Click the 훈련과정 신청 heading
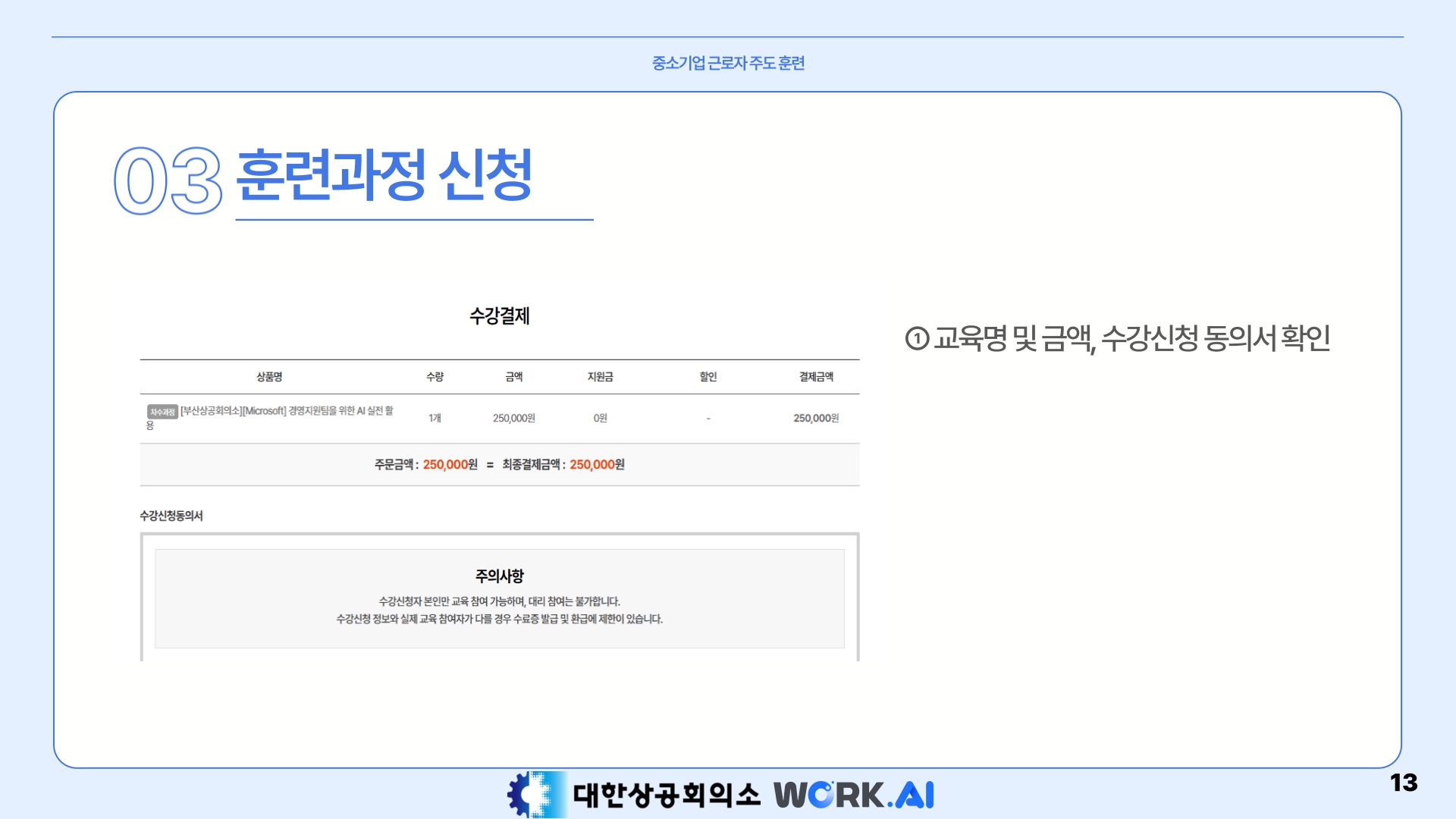 384,176
